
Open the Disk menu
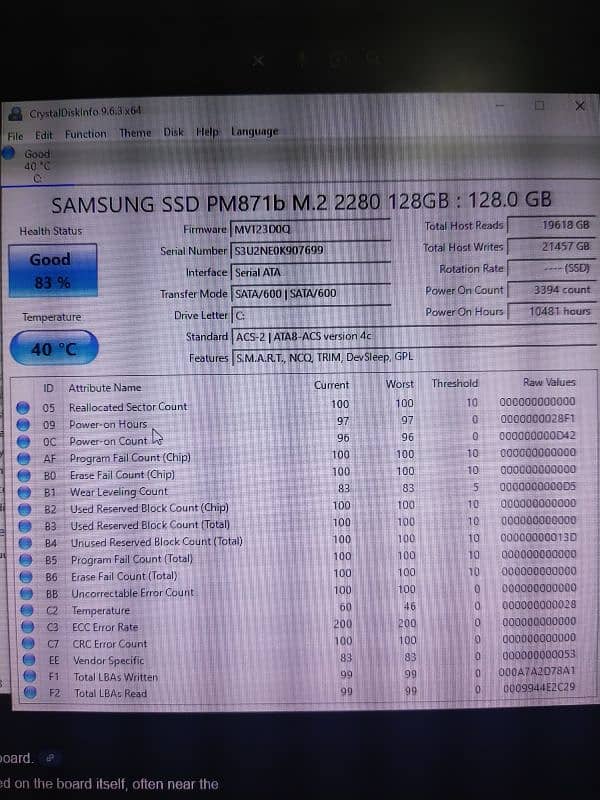coord(173,132)
